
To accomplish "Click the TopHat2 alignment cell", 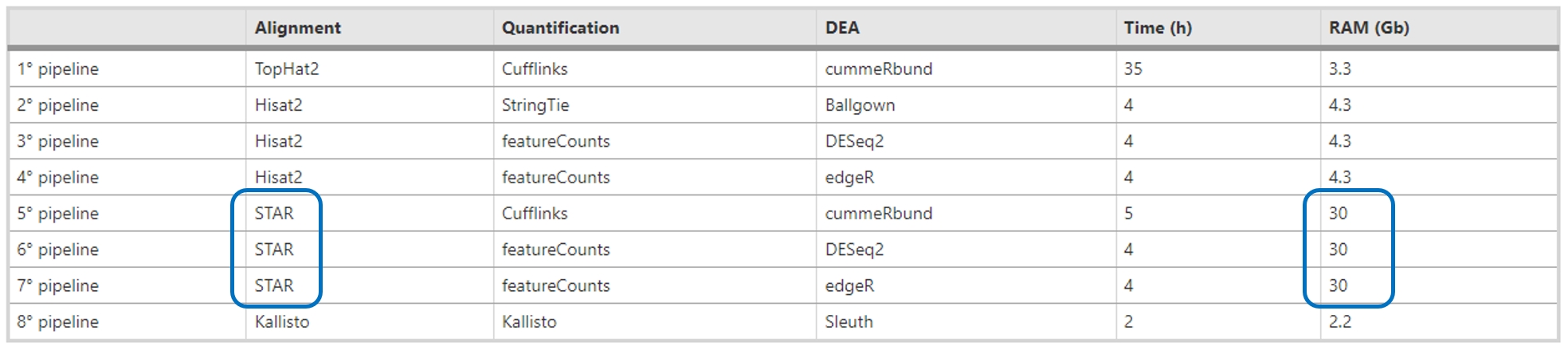I will click(x=287, y=69).
